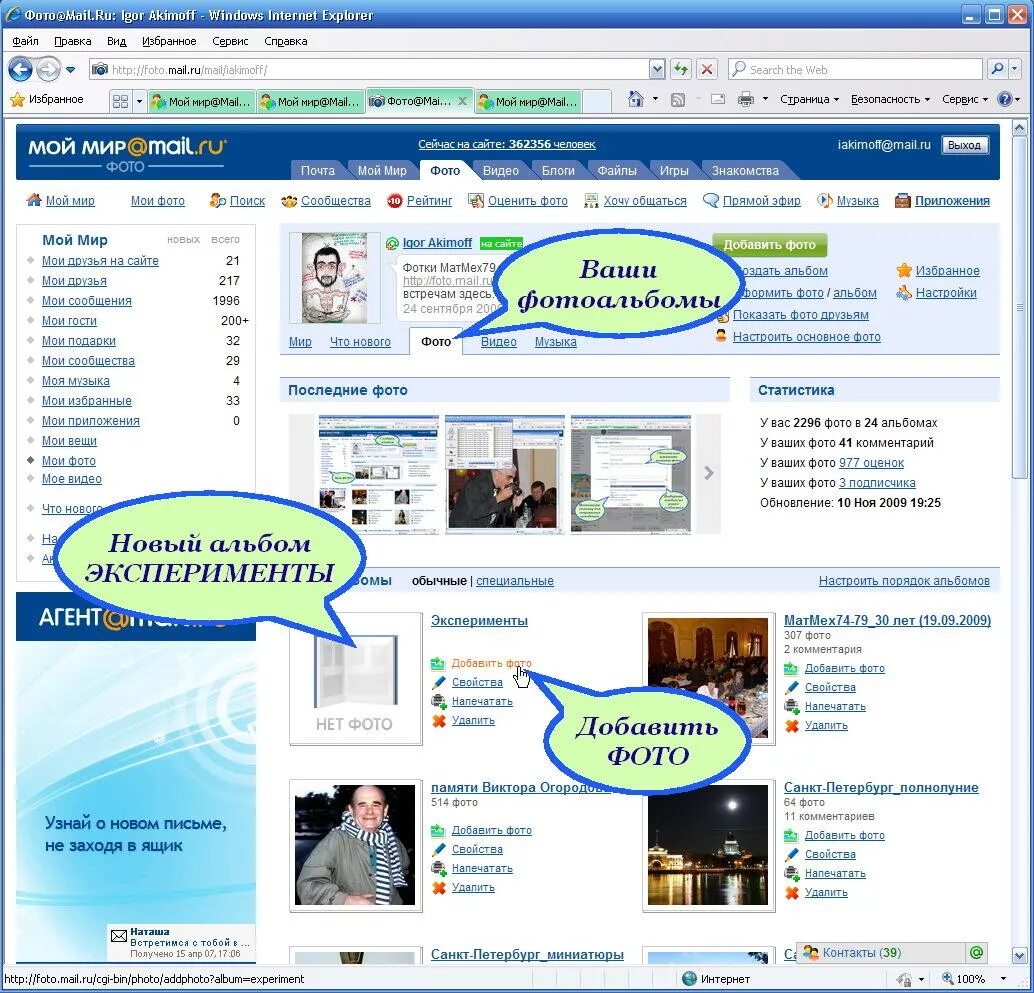
Task: Click Показать фото друзьям link
Action: pyautogui.click(x=801, y=315)
